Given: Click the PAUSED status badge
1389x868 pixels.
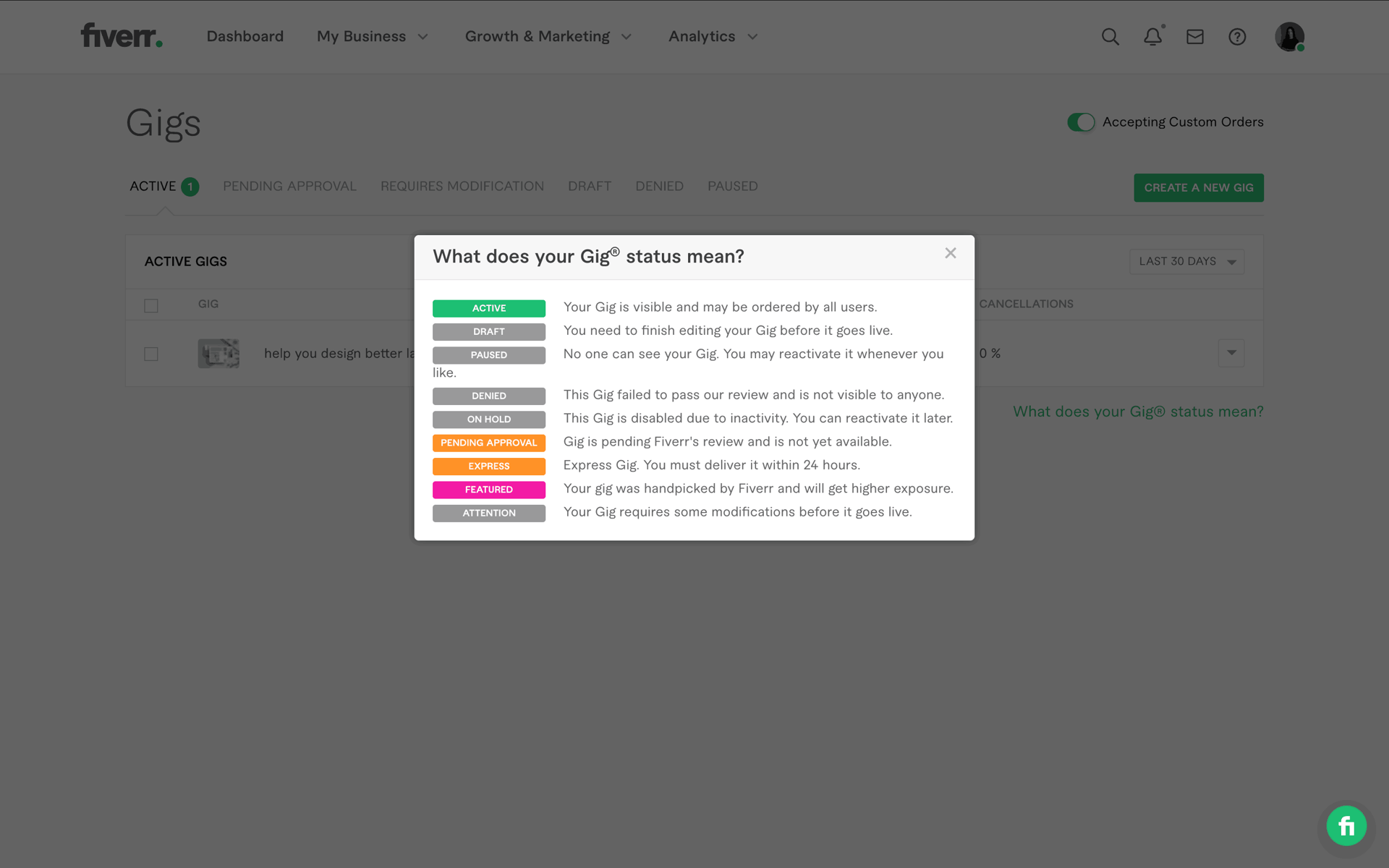Looking at the screenshot, I should [489, 355].
